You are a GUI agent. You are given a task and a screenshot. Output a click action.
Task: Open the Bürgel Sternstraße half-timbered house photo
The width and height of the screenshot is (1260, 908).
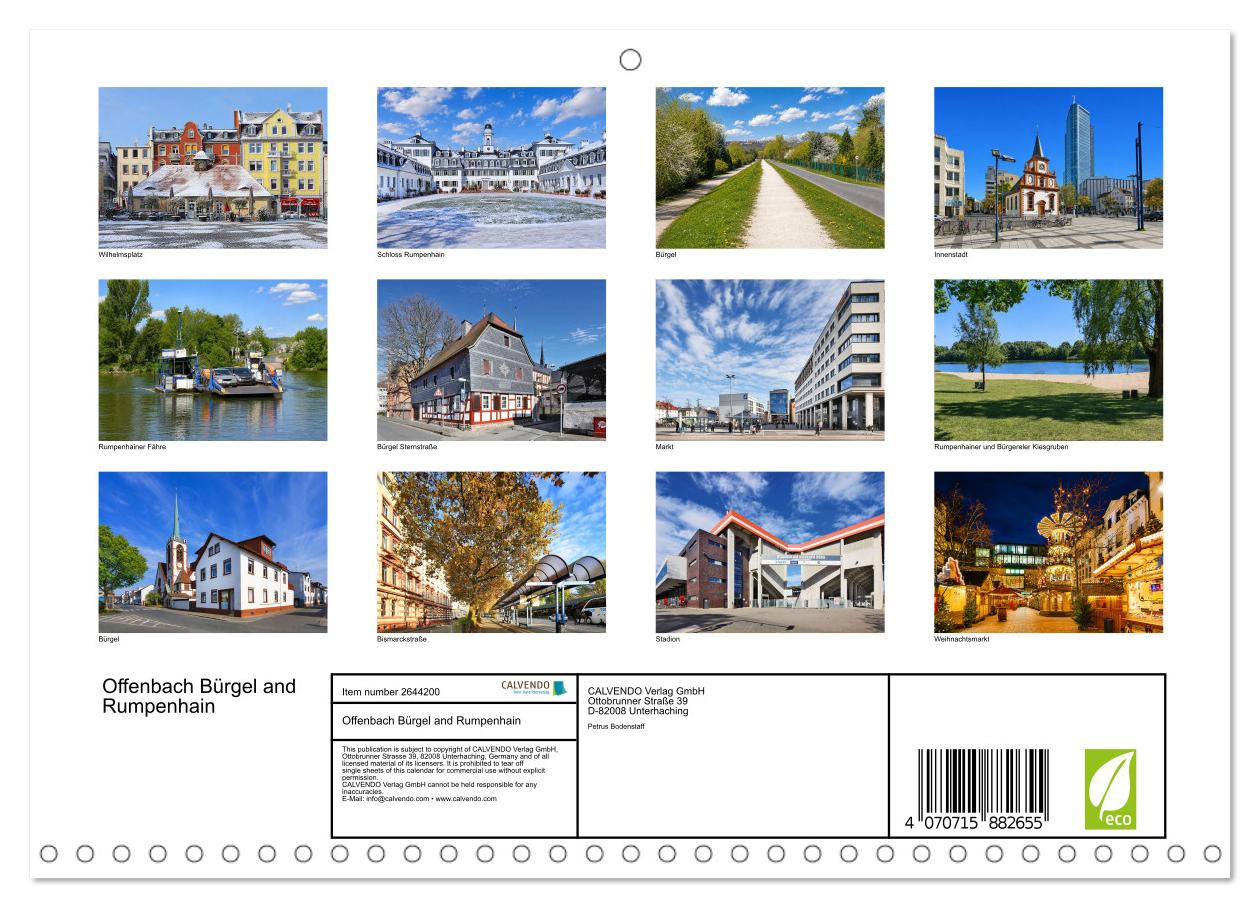coord(491,360)
